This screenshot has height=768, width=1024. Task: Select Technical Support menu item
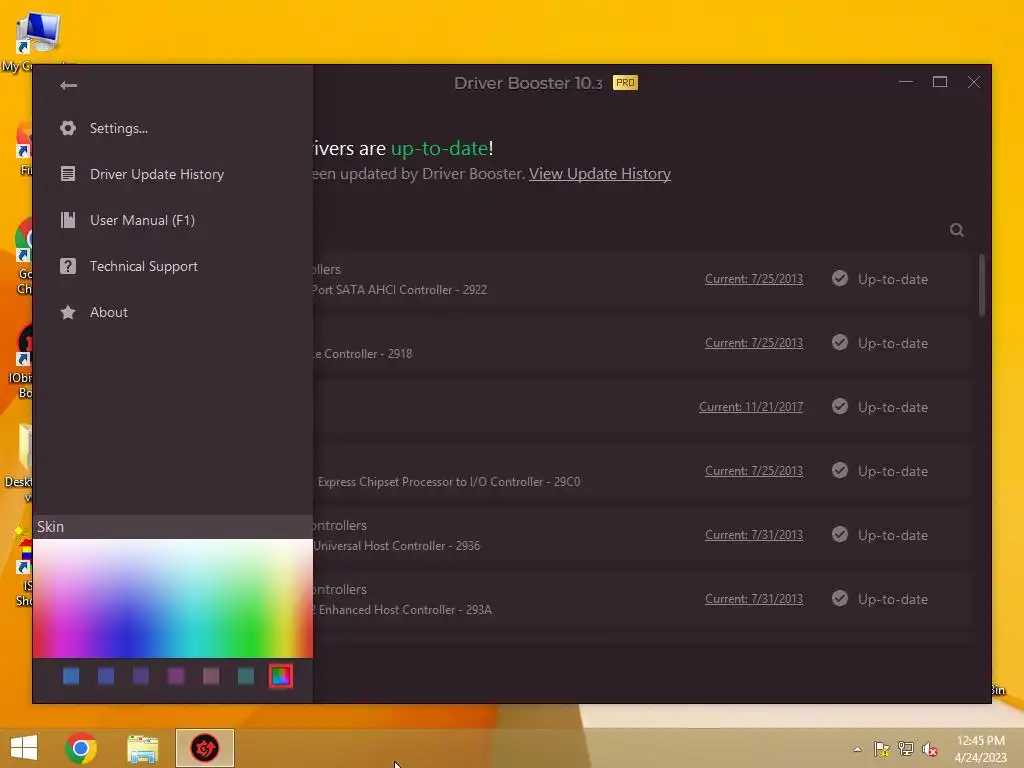144,266
